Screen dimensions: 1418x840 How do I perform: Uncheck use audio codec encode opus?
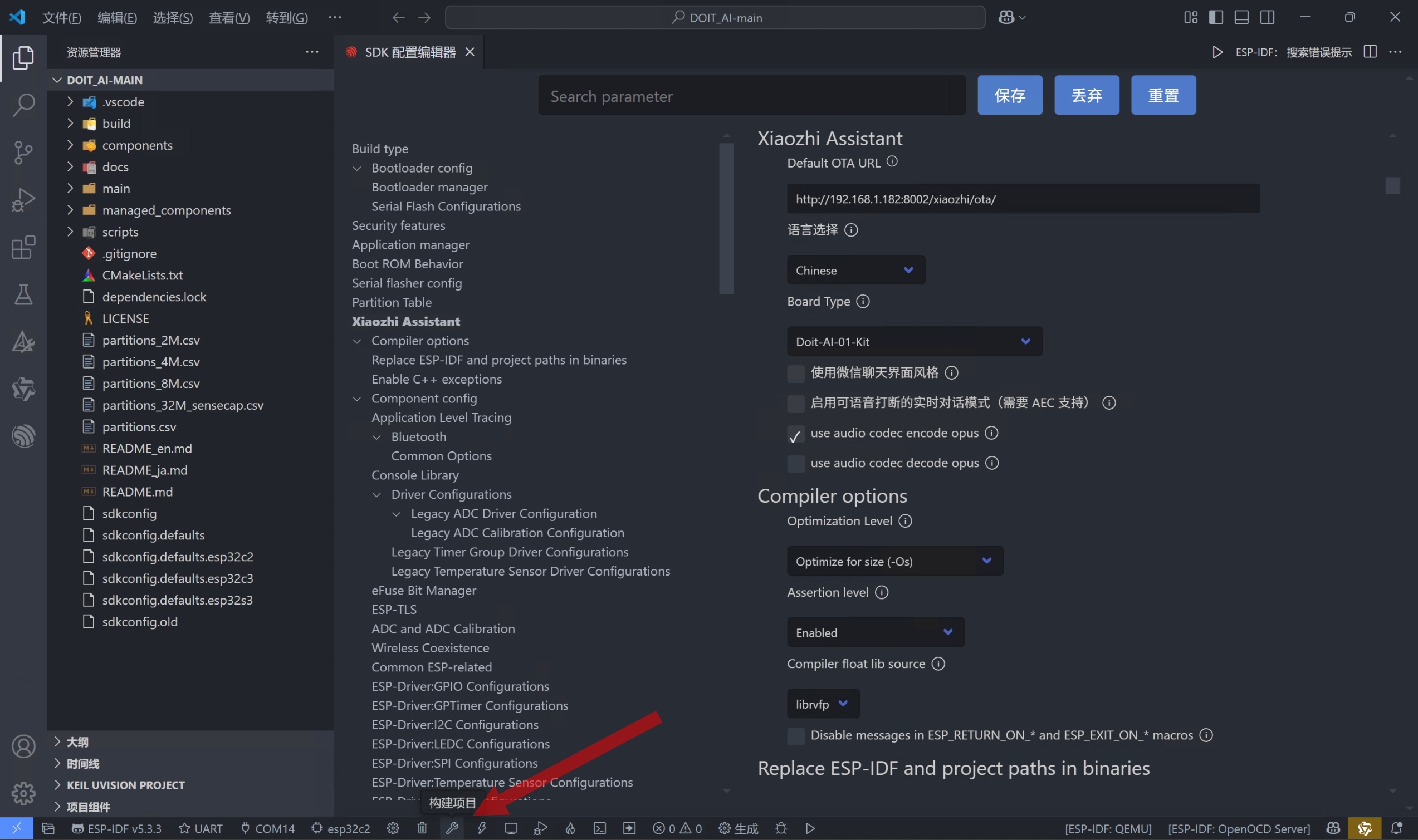tap(796, 434)
